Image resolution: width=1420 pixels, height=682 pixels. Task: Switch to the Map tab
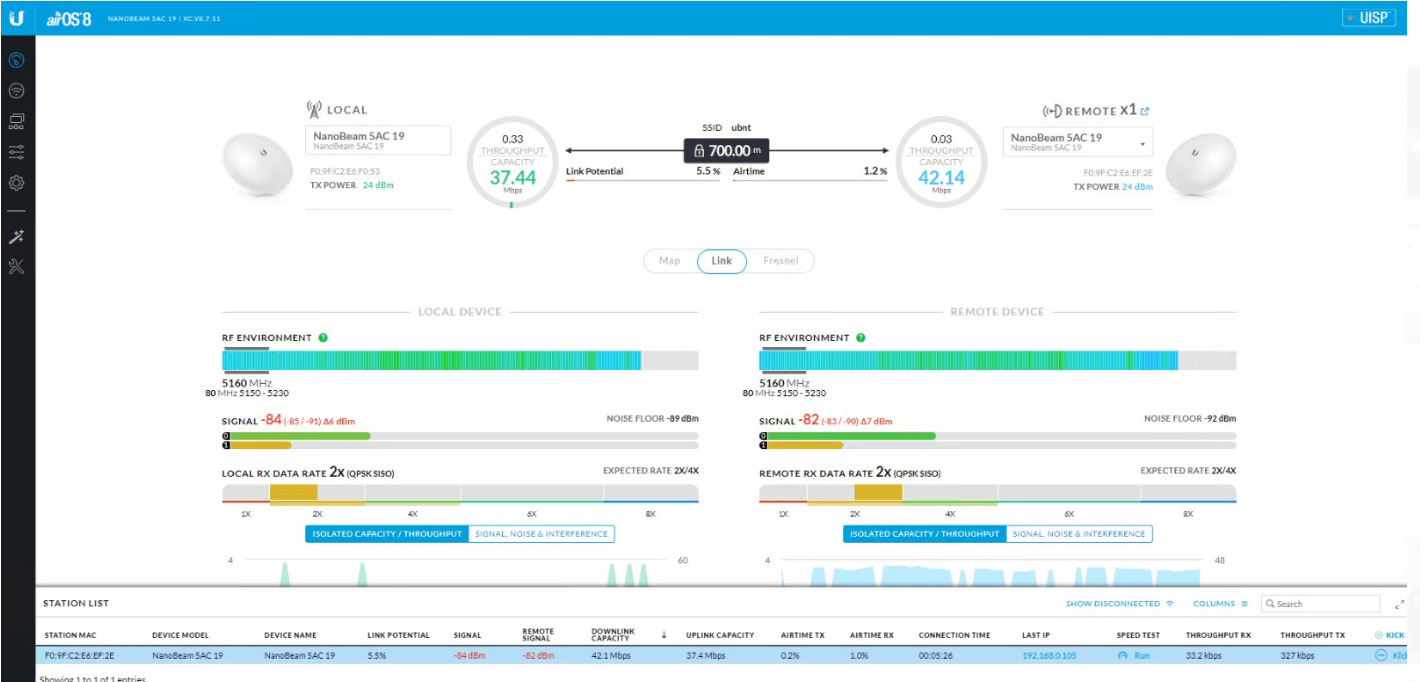(x=669, y=261)
